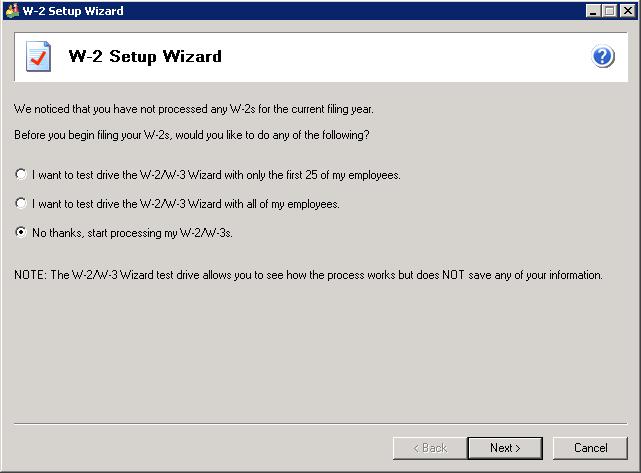Click the NOTE about test drive not saving
This screenshot has width=641, height=473.
pos(308,275)
